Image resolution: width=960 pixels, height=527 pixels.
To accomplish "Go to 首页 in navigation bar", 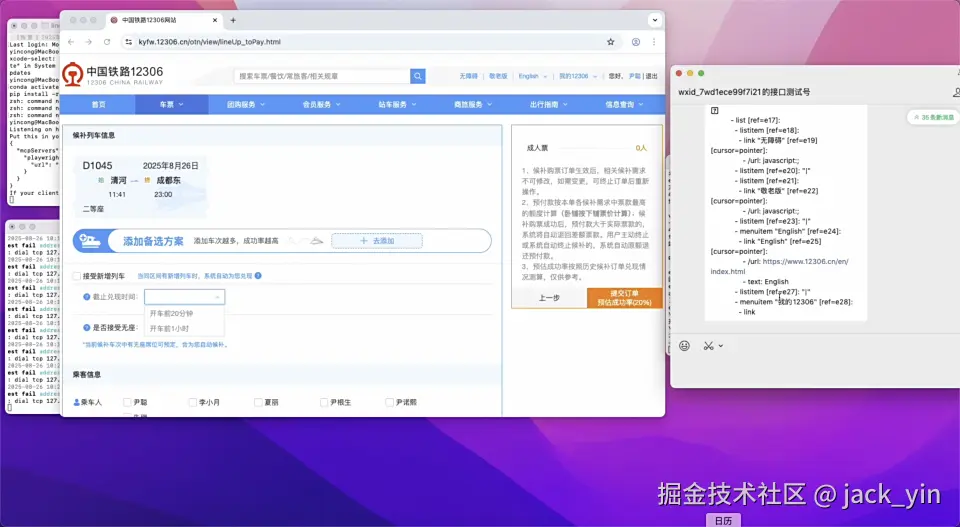I will pos(99,105).
